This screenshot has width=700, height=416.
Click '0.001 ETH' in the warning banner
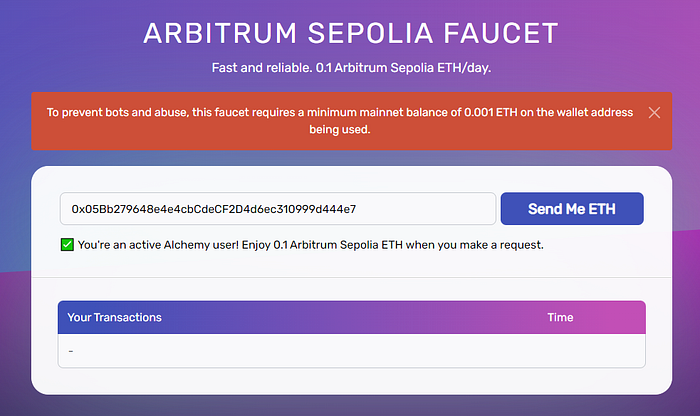[x=491, y=112]
